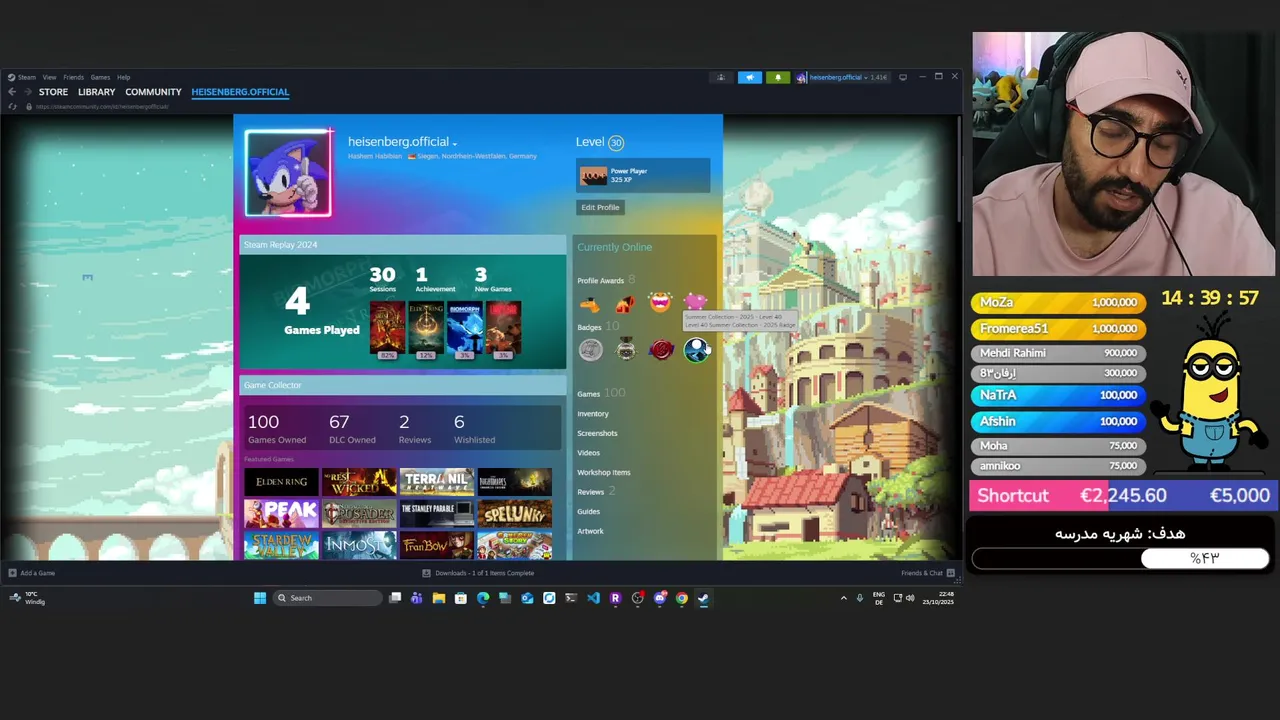Click the 67 DLC Owned stat
1280x720 pixels.
click(x=352, y=428)
